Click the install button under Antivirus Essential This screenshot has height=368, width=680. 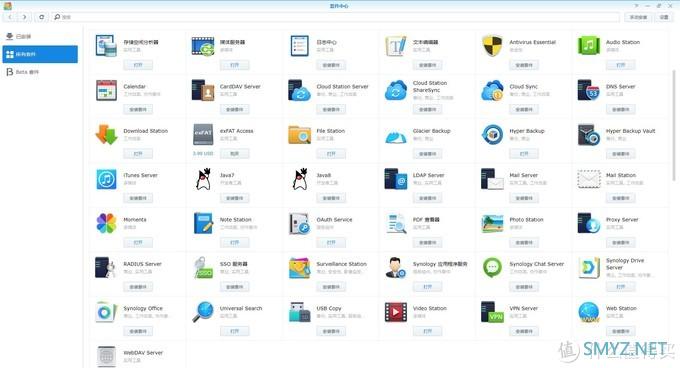click(524, 65)
